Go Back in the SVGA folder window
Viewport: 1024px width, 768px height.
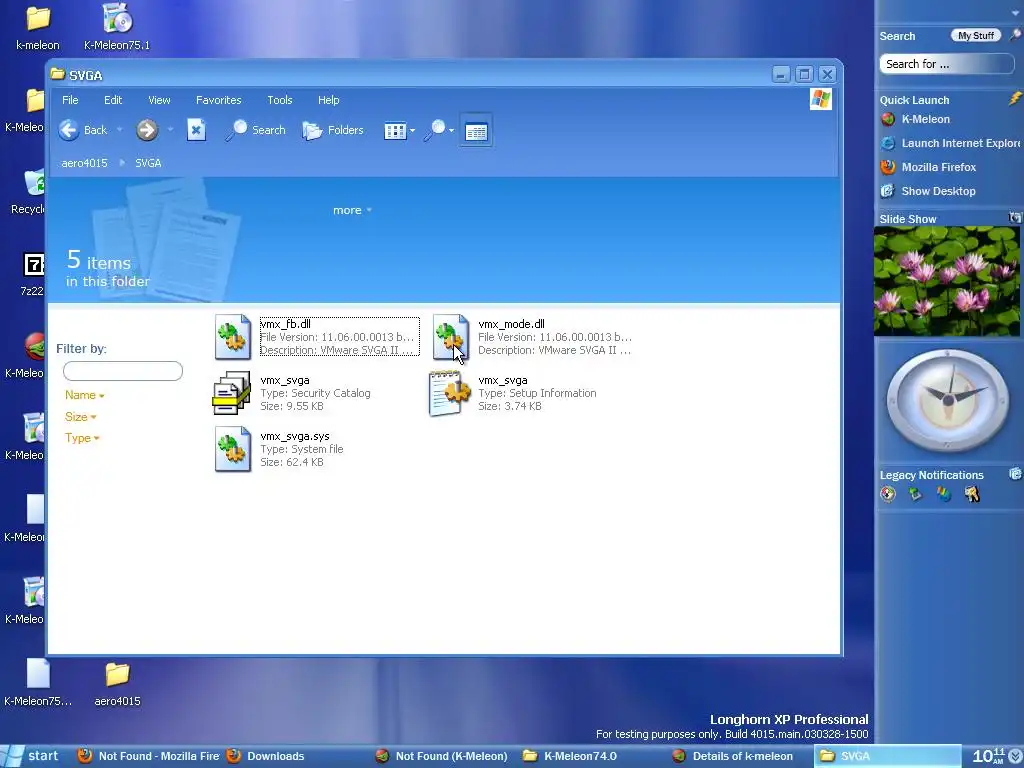[x=82, y=130]
